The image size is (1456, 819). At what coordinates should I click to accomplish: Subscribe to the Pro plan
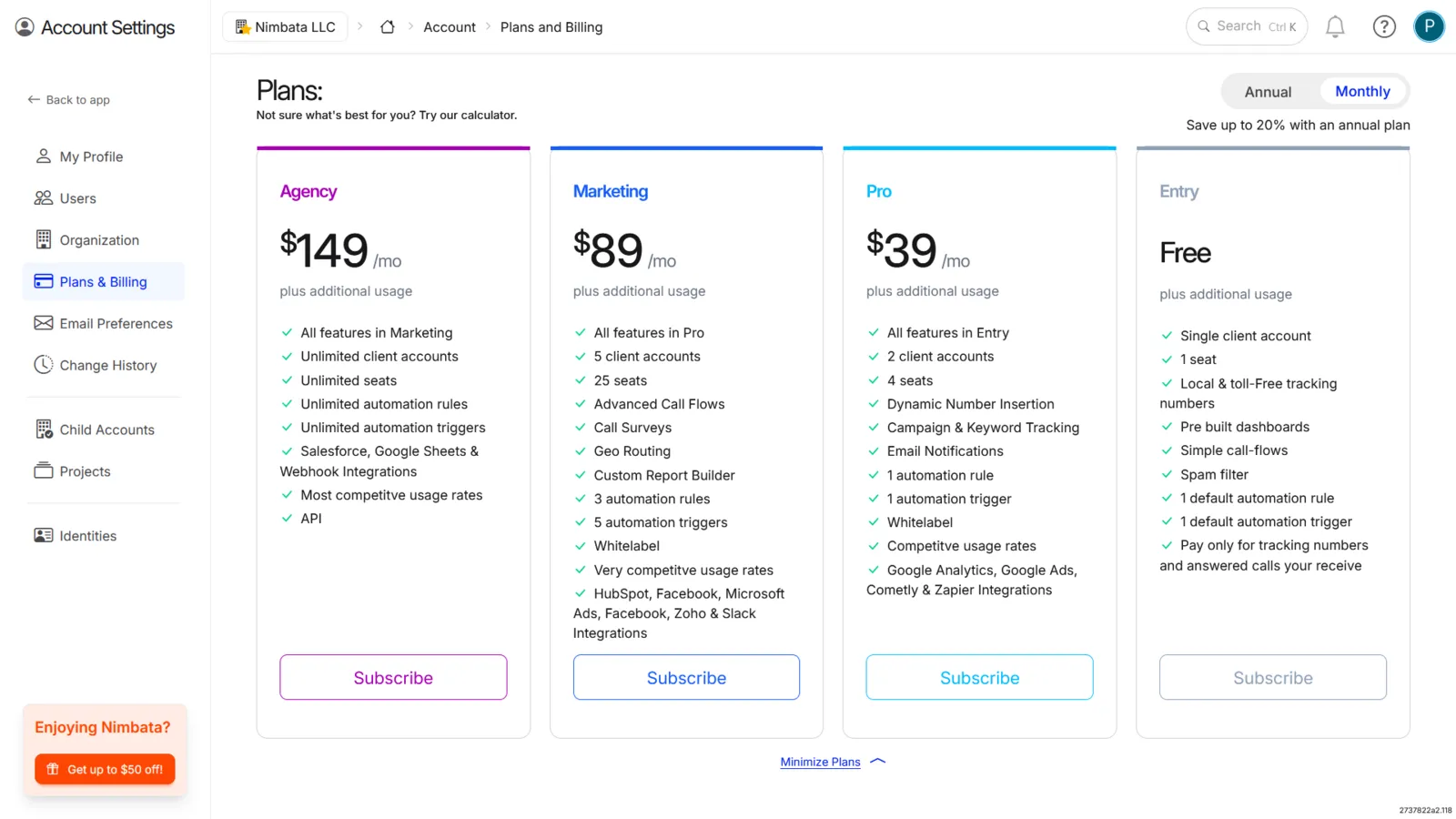point(979,677)
